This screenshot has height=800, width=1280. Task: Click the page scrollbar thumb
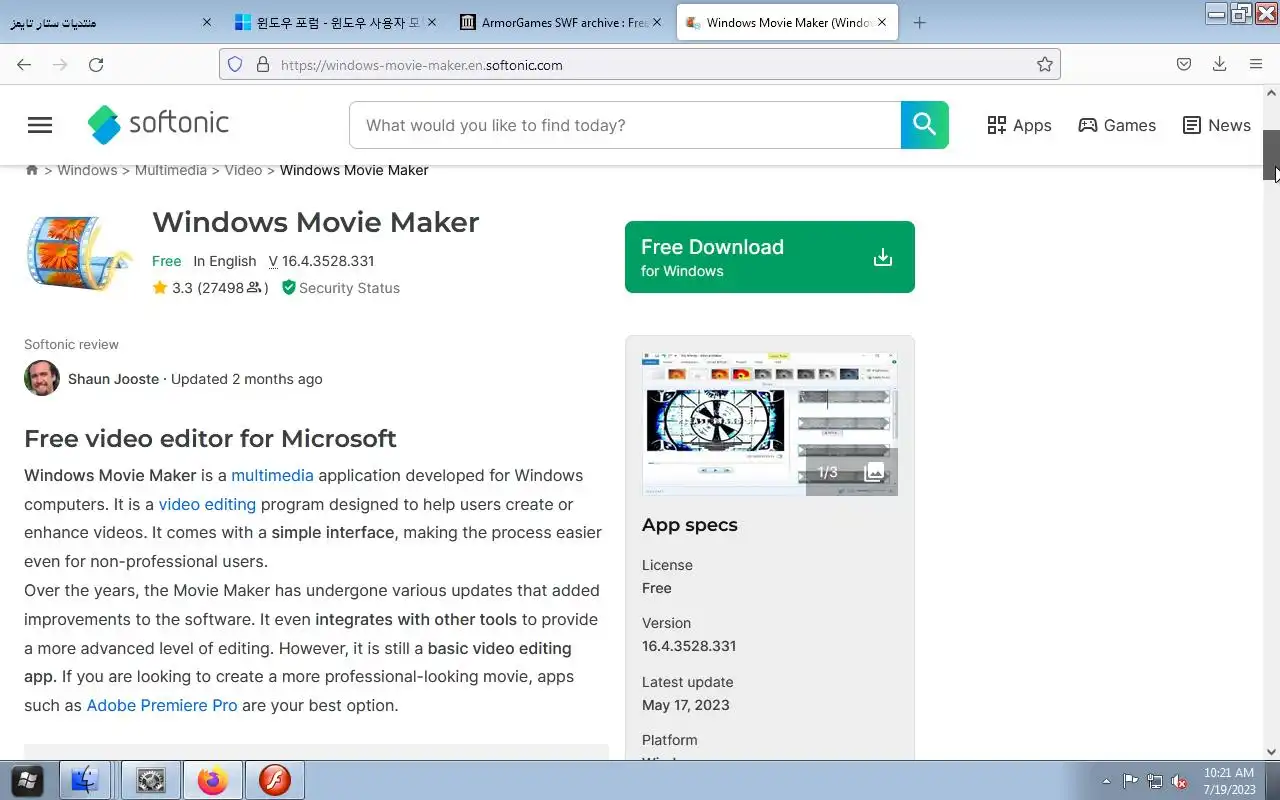coord(1271,155)
